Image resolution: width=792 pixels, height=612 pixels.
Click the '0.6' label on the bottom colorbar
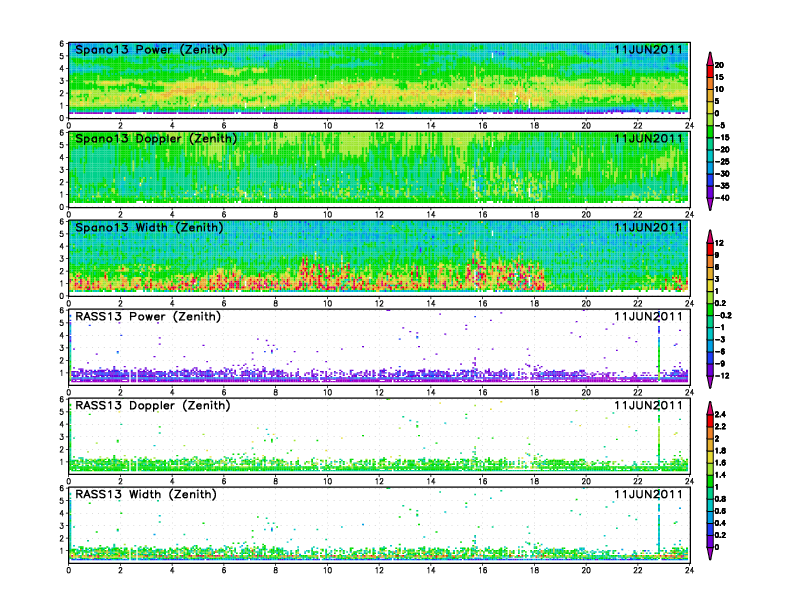pyautogui.click(x=721, y=511)
